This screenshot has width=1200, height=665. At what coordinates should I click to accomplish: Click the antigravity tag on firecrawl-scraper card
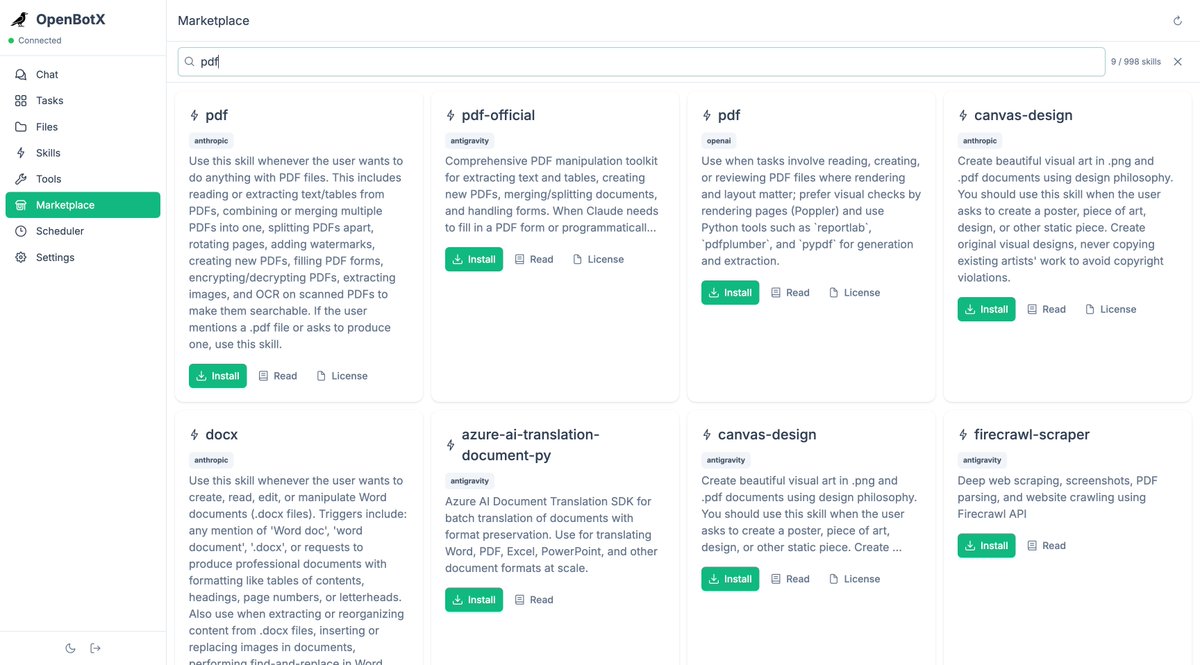coord(982,460)
